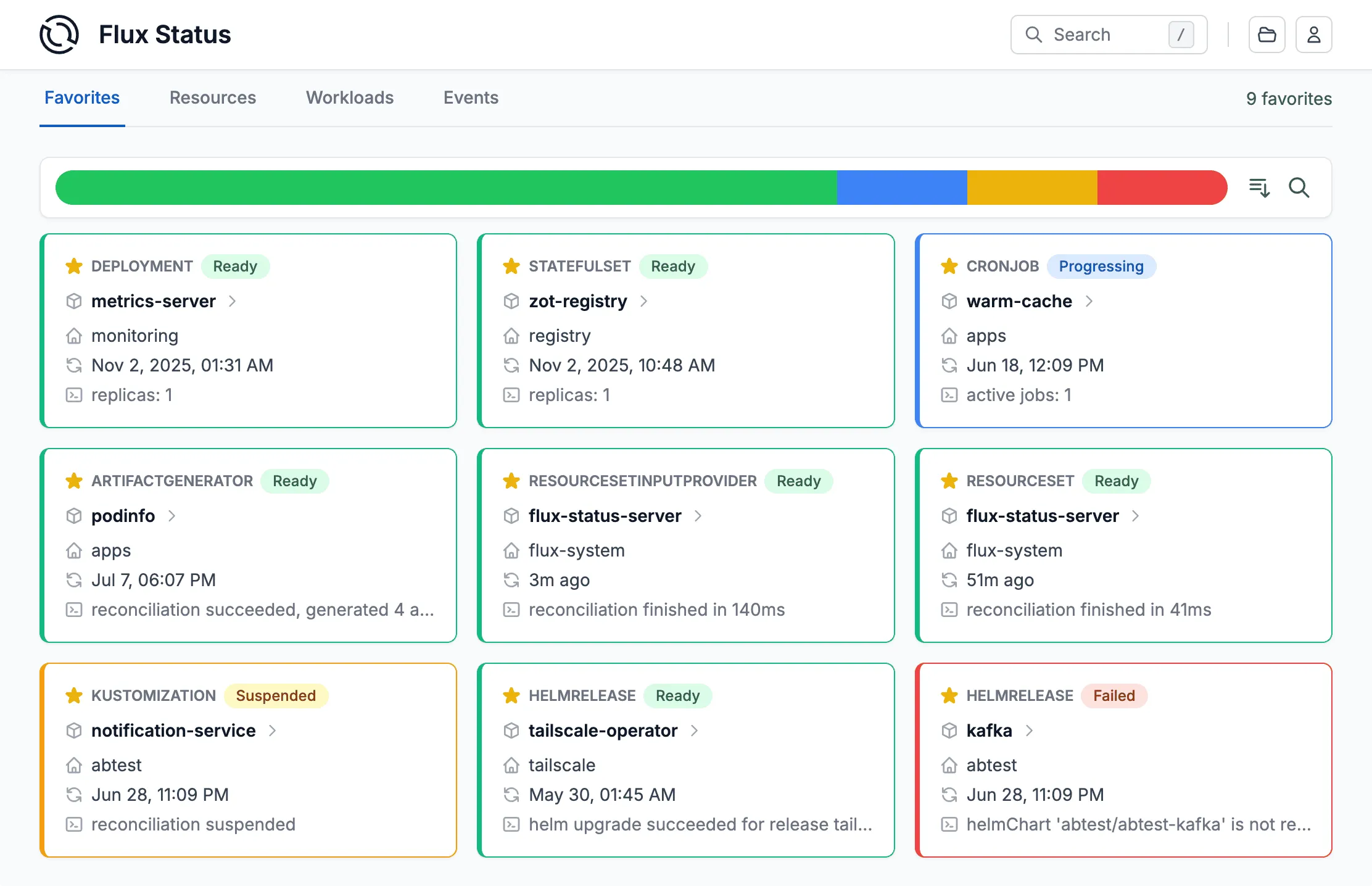This screenshot has height=886, width=1372.
Task: Expand zot-registry details chevron
Action: tap(643, 301)
